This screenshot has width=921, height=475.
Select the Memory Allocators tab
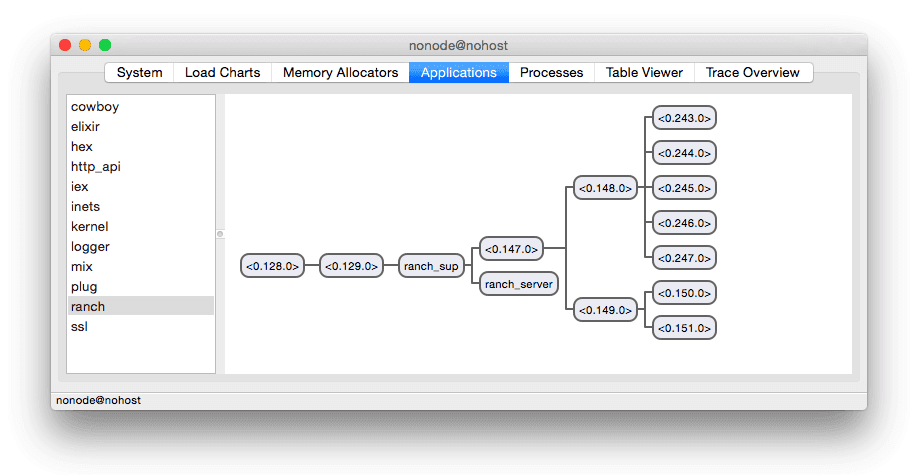point(340,73)
